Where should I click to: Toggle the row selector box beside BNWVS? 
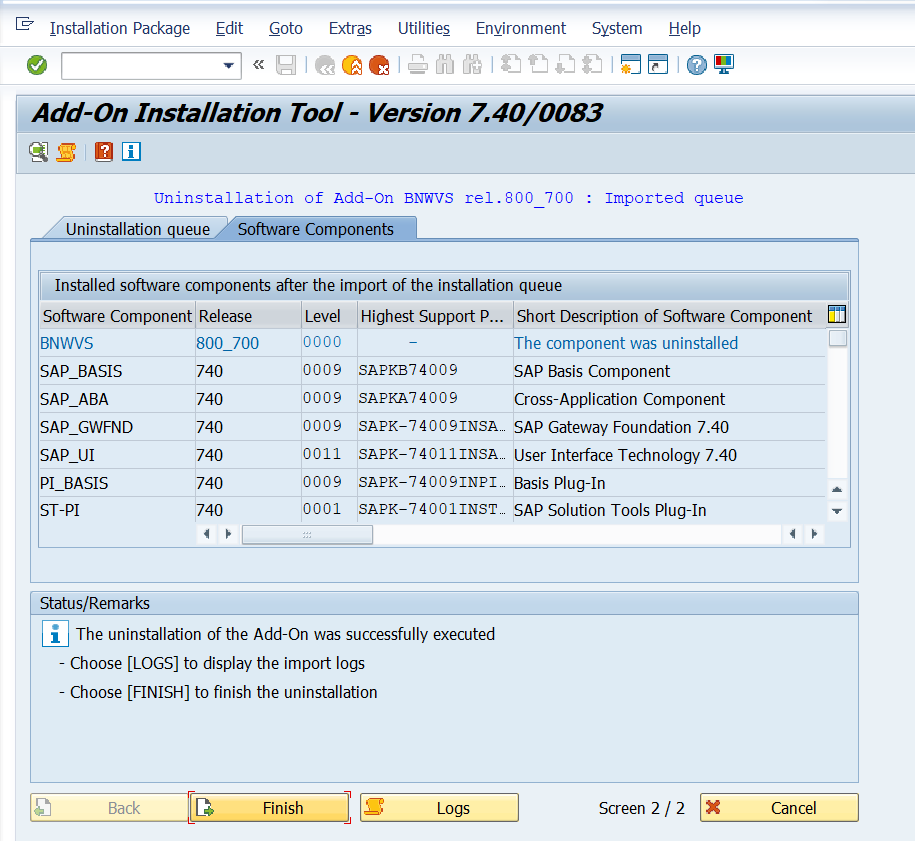[837, 339]
